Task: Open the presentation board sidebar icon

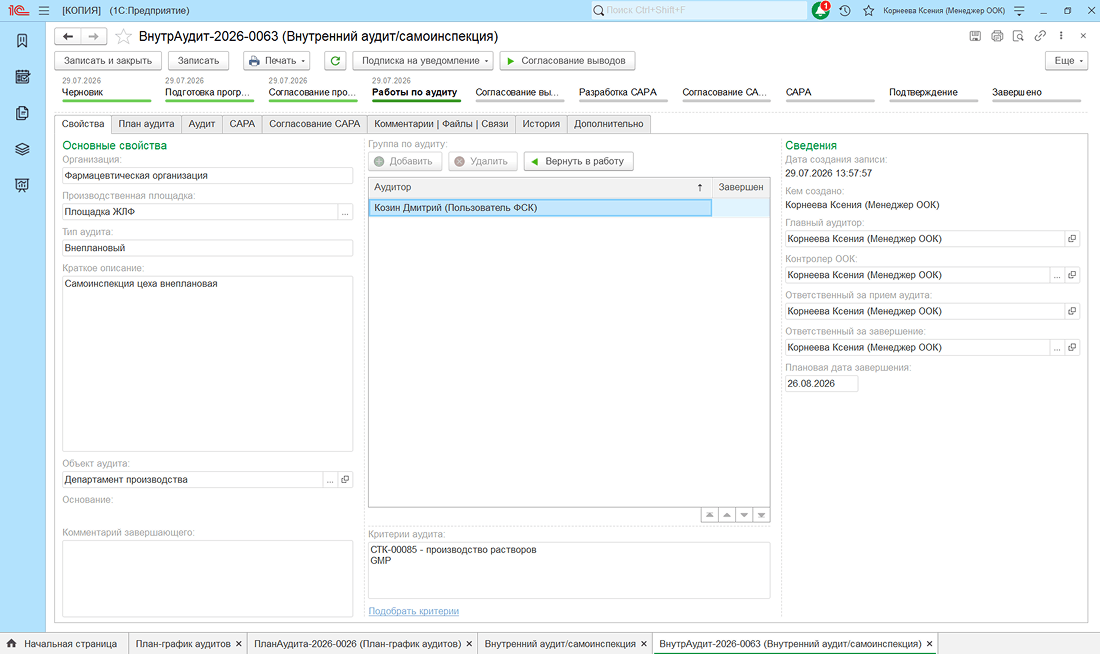Action: pos(22,185)
